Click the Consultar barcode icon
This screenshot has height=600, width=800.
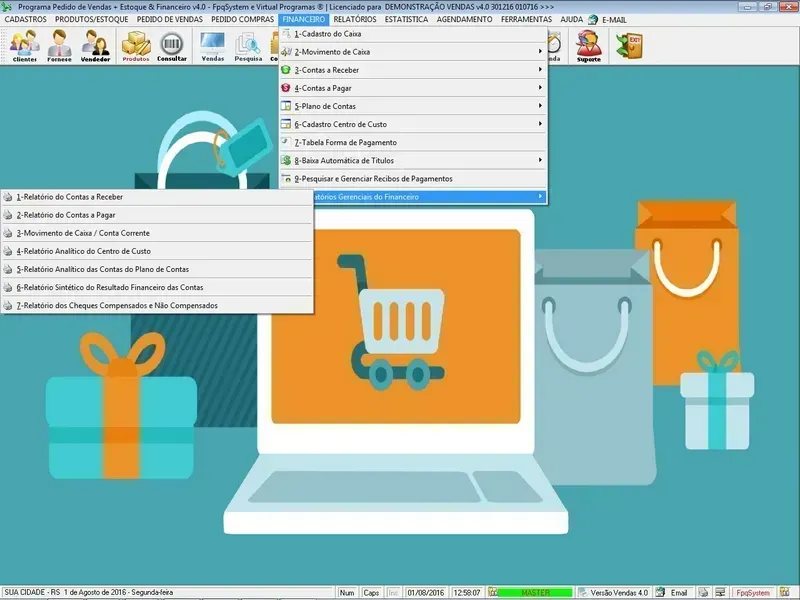[172, 46]
